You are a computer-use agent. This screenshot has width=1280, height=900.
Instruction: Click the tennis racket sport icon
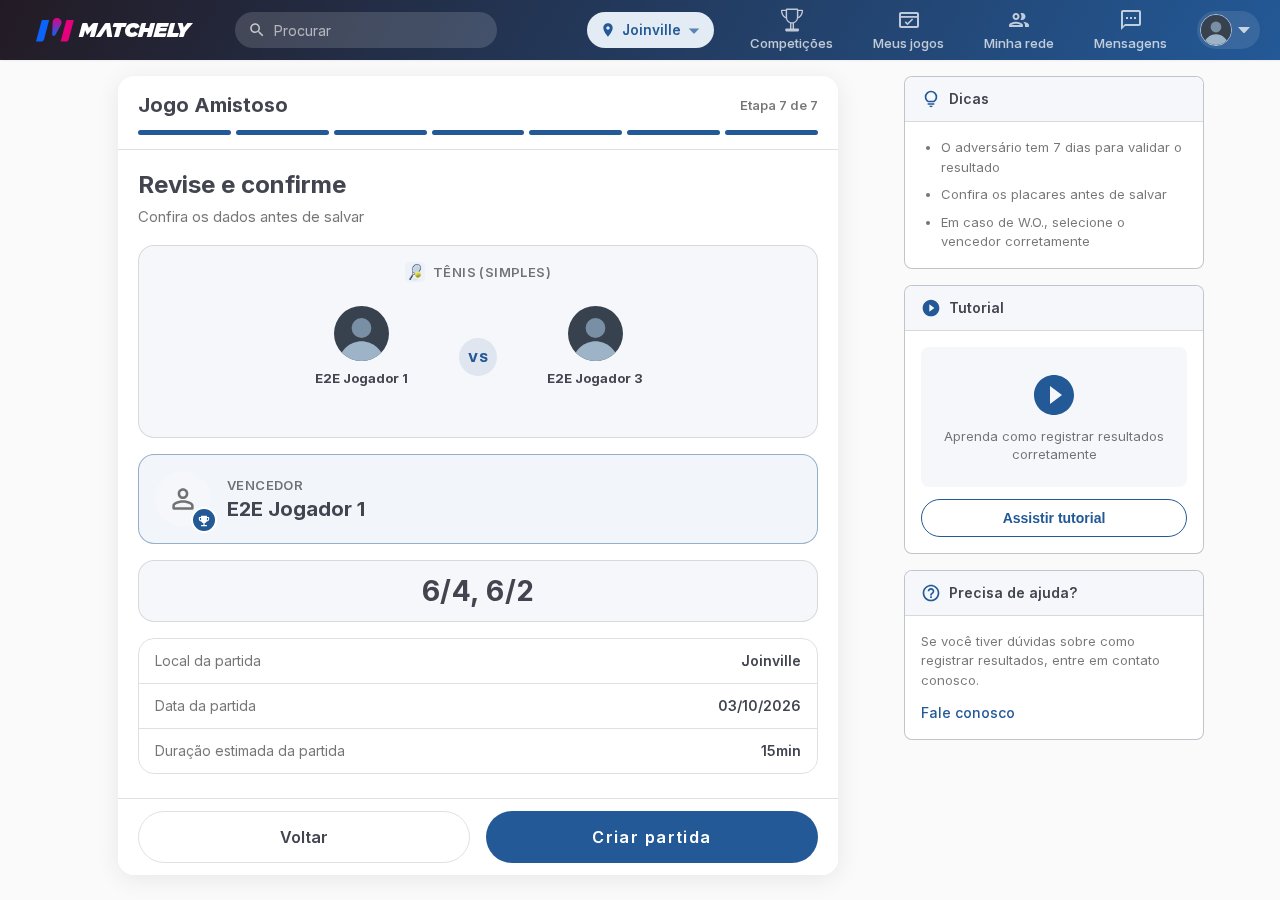click(x=415, y=272)
